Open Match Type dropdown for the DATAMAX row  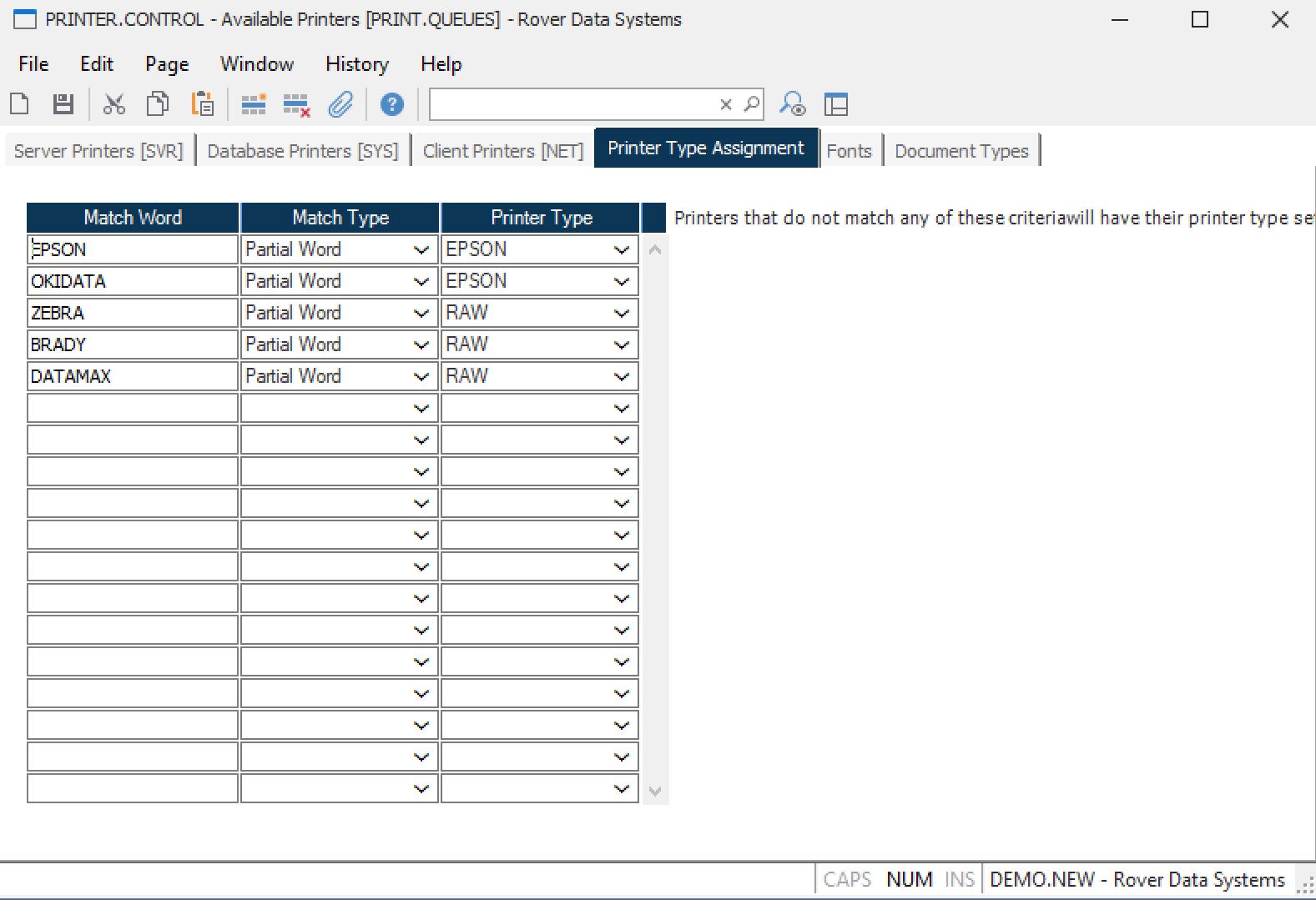click(421, 377)
